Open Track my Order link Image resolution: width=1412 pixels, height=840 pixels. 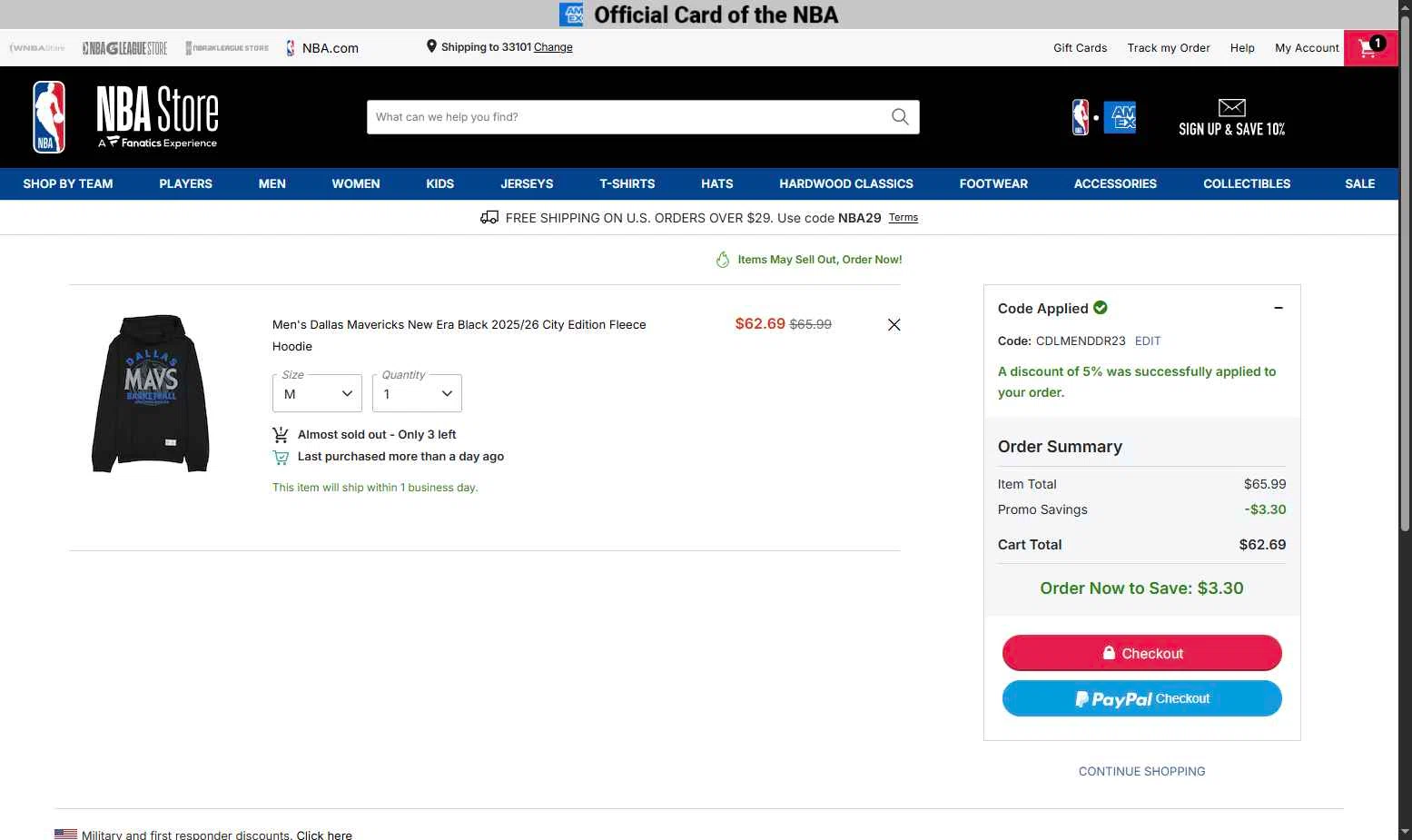click(1169, 48)
